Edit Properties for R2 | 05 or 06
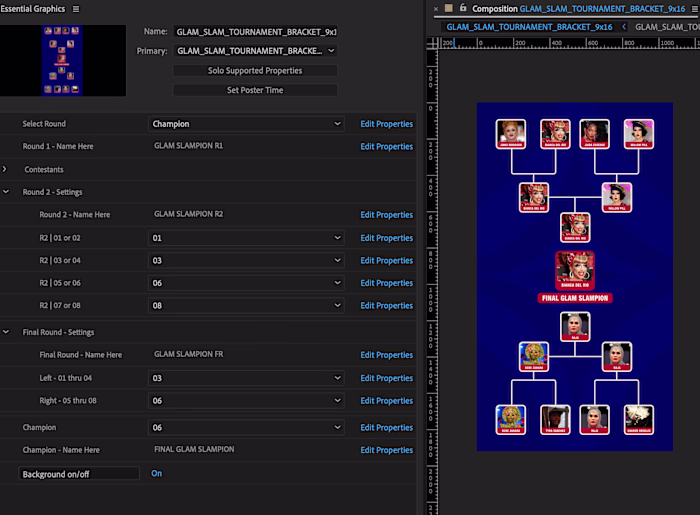The height and width of the screenshot is (515, 700). pyautogui.click(x=387, y=283)
